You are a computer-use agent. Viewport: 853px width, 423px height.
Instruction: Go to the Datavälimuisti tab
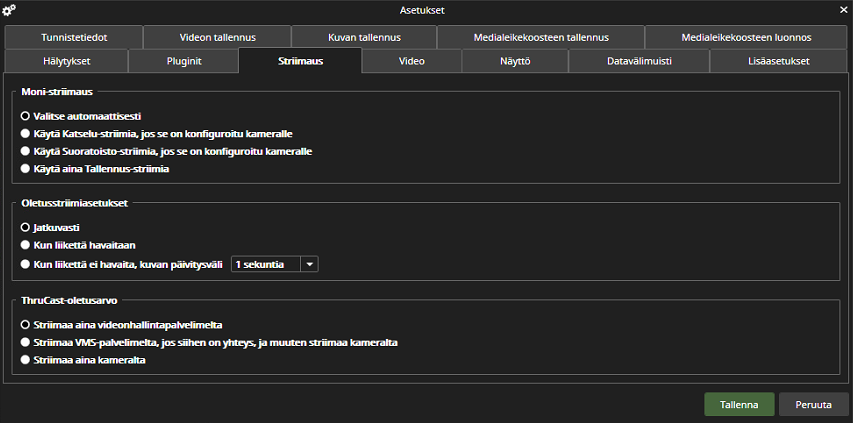[x=639, y=61]
